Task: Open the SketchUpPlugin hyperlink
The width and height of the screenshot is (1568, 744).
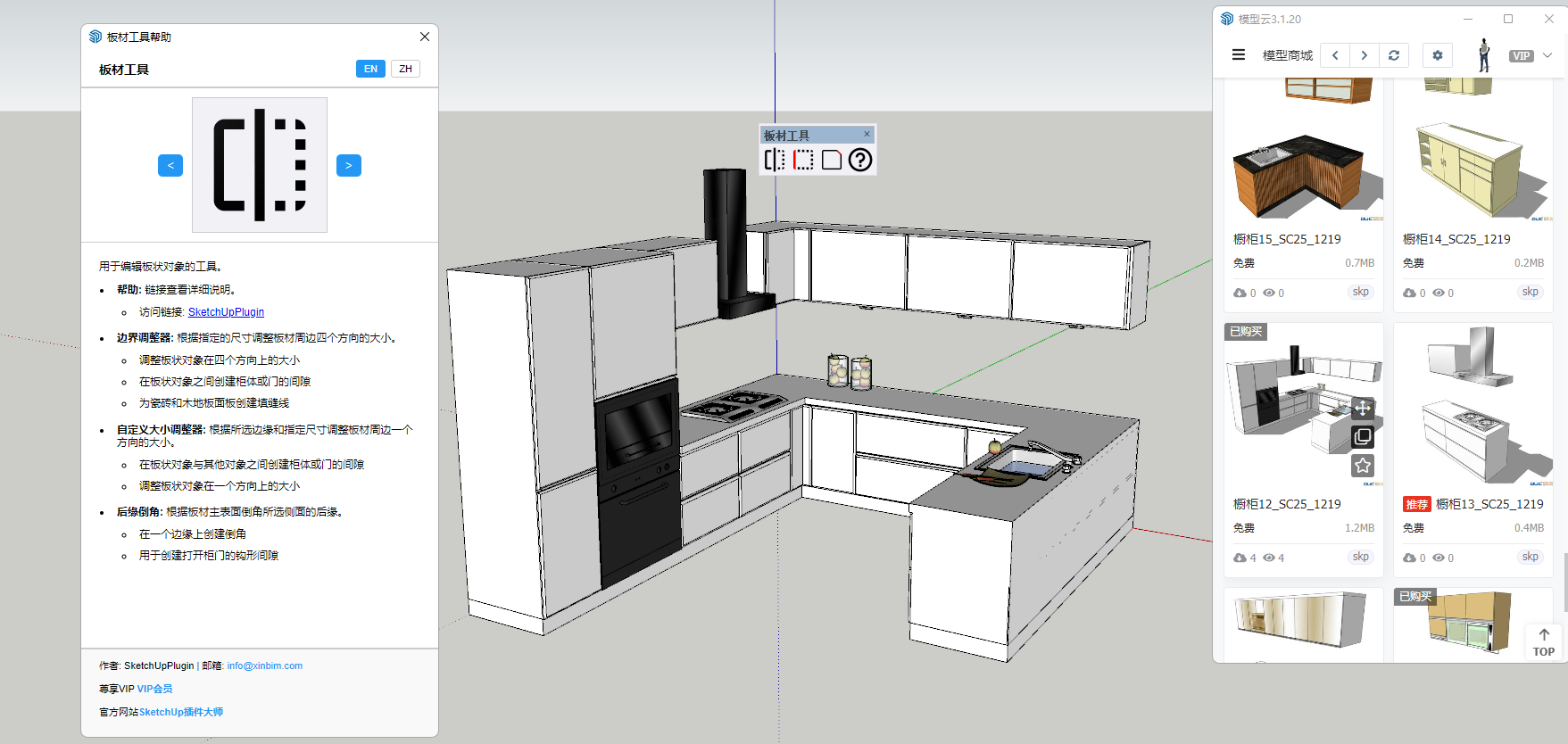Action: [226, 312]
